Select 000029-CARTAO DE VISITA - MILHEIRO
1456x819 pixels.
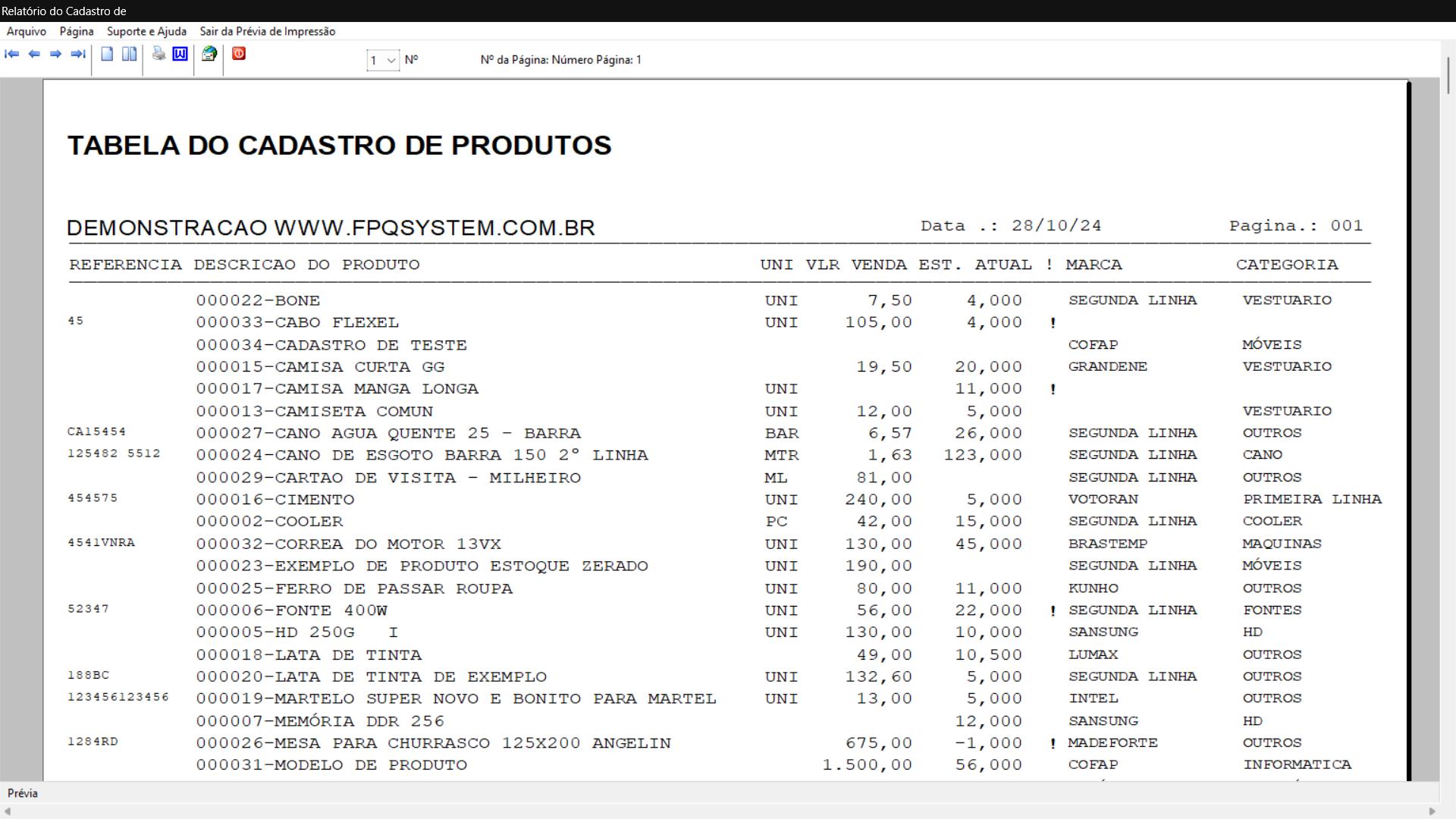(x=388, y=478)
